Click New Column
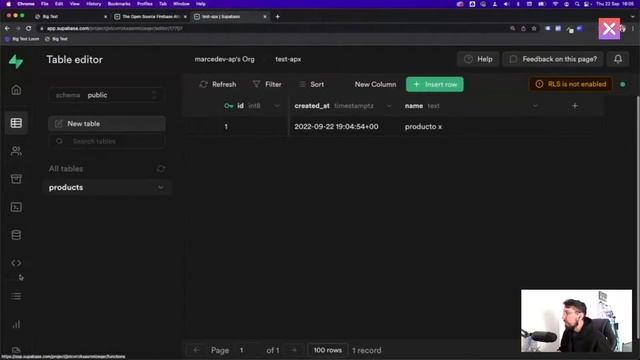The image size is (640, 360). 375,84
